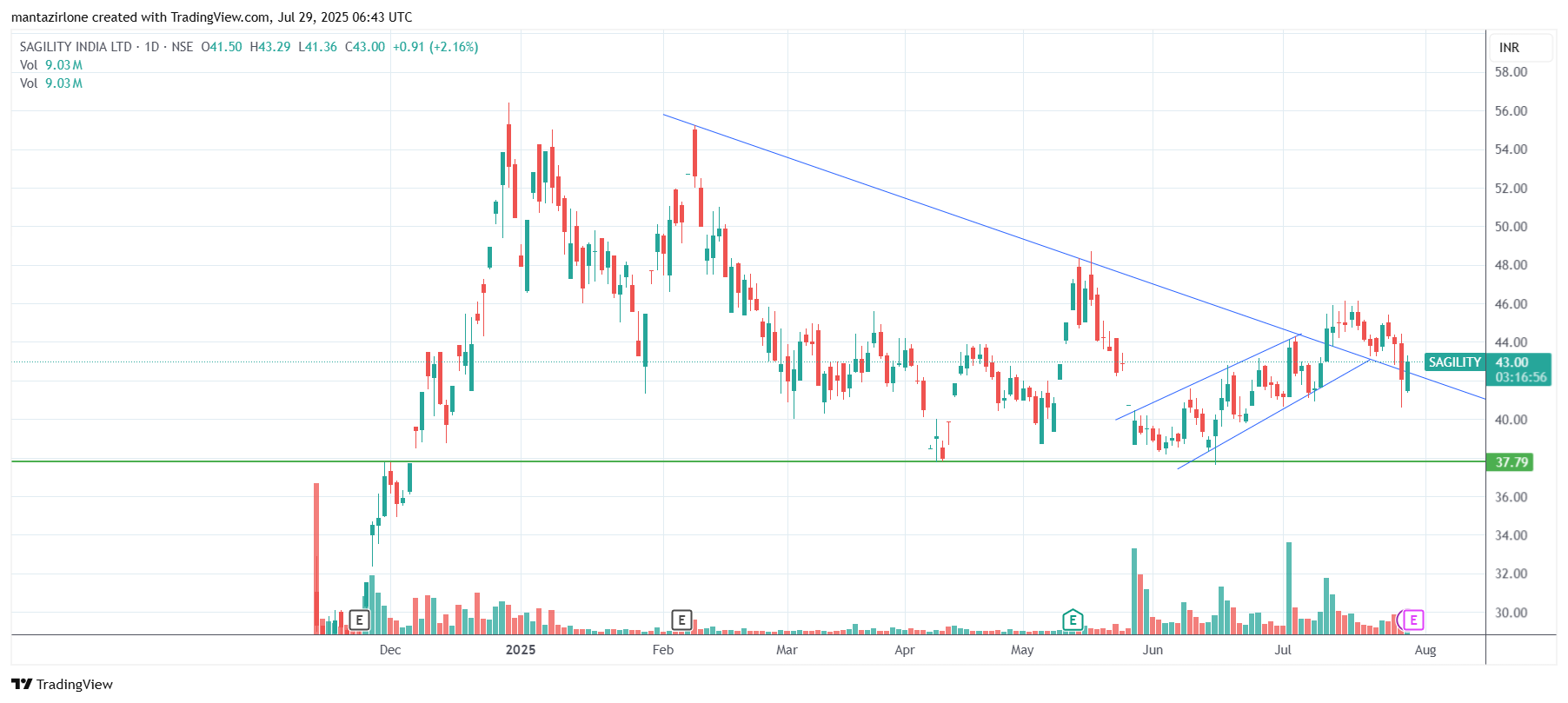Click the Feb label on time axis
The width and height of the screenshot is (1568, 703).
point(663,650)
